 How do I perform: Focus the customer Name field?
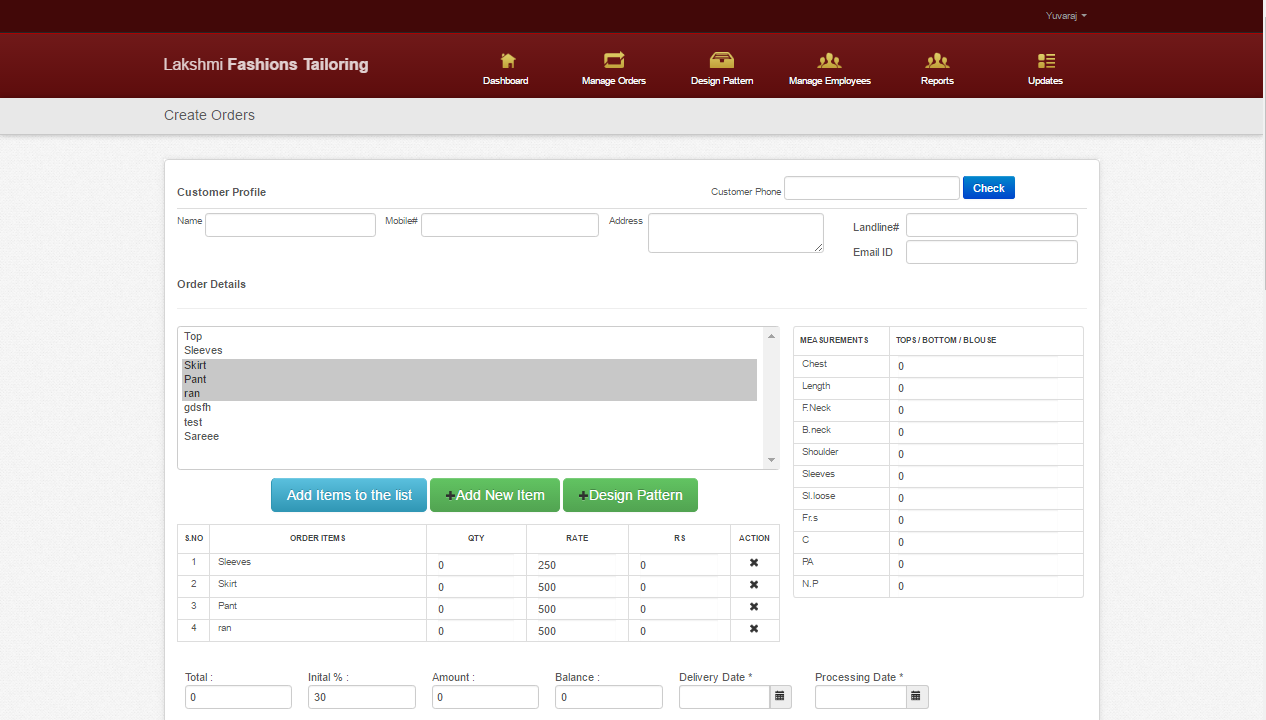pyautogui.click(x=290, y=225)
